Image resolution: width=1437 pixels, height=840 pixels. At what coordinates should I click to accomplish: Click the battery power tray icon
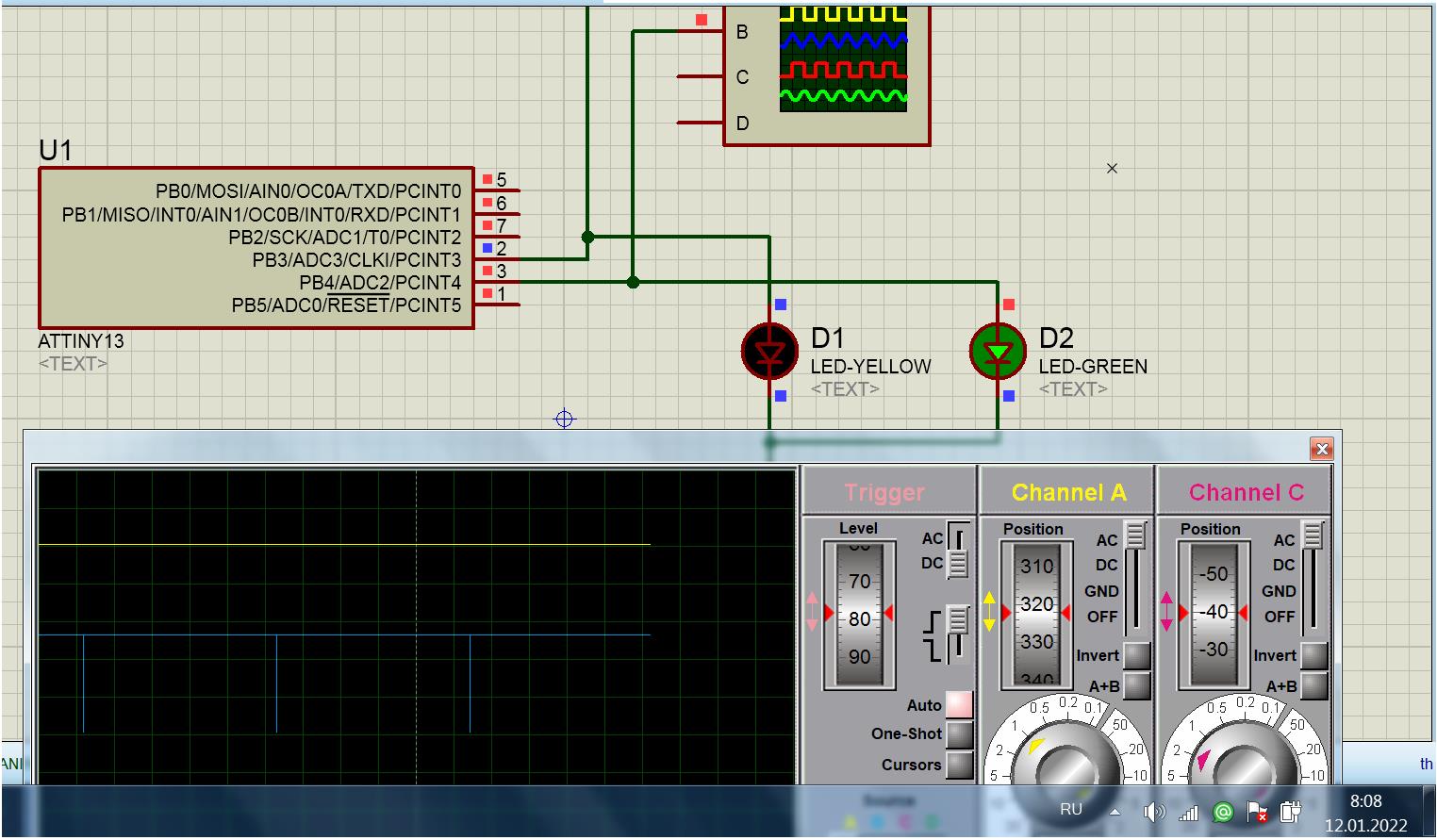(x=1289, y=812)
